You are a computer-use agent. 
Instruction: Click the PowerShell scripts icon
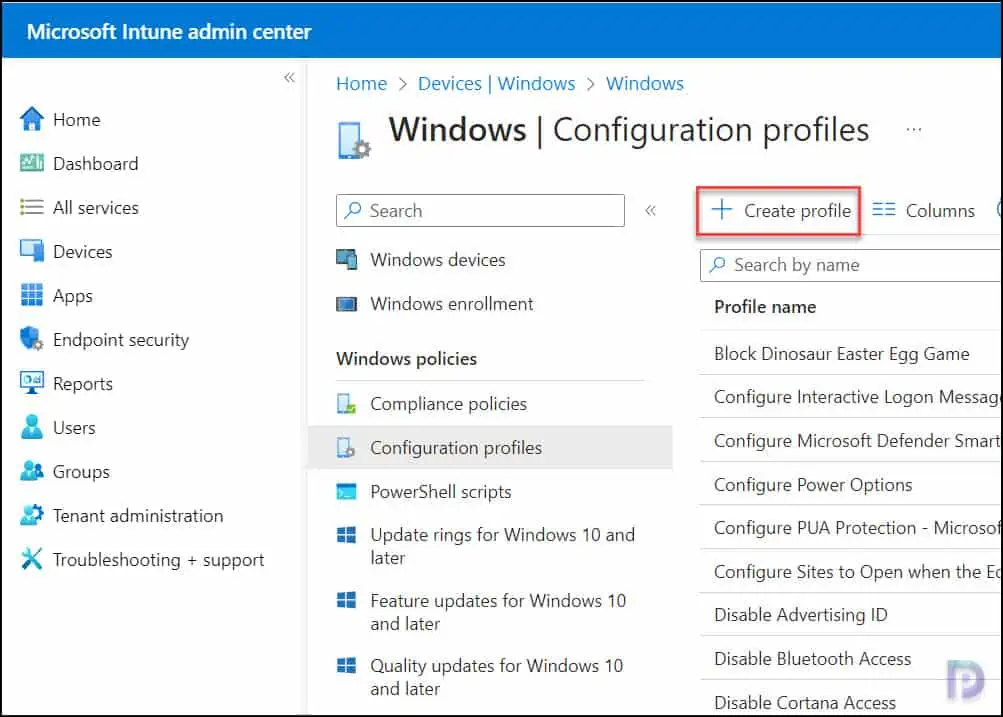coord(347,491)
